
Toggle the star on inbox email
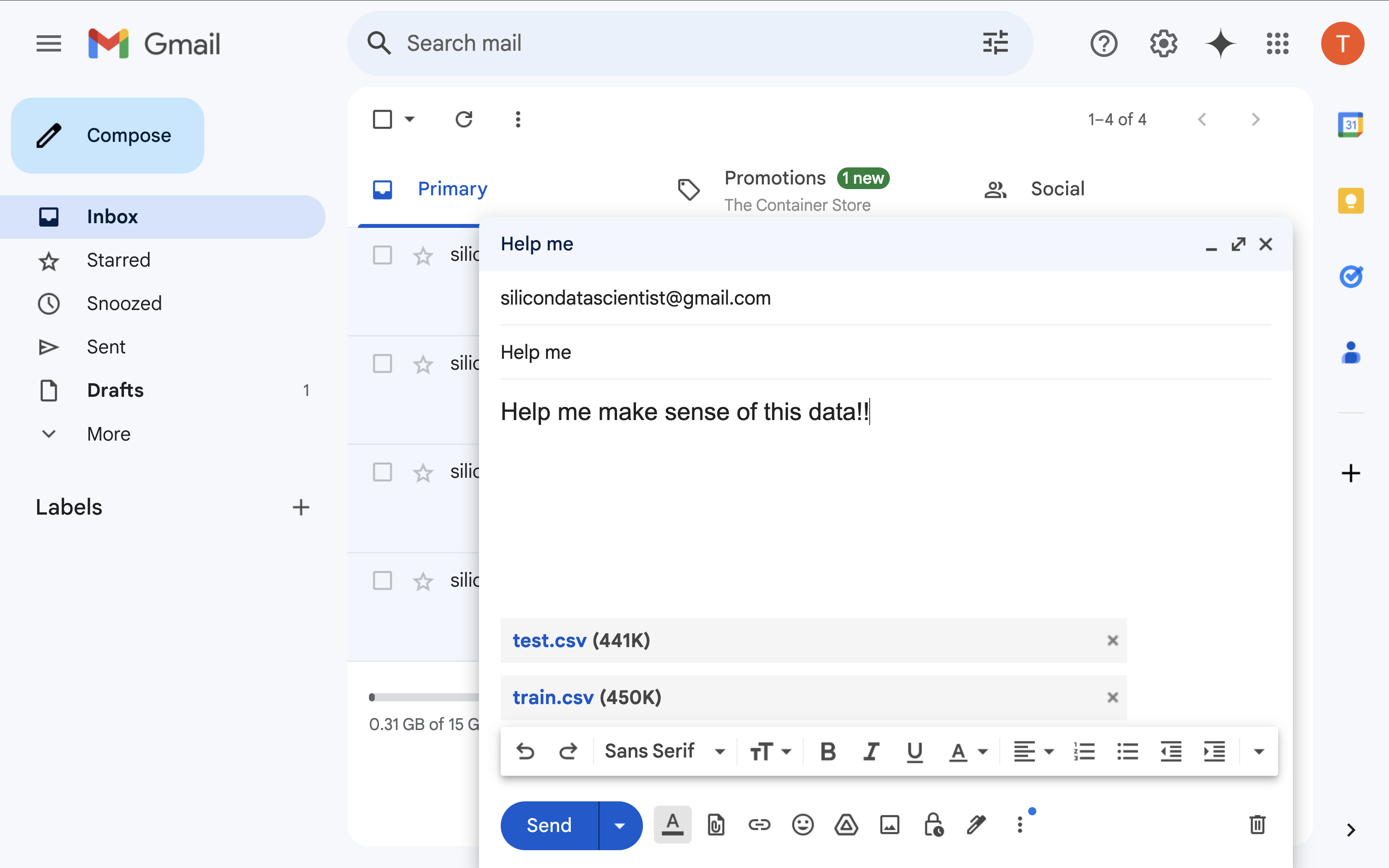click(422, 255)
